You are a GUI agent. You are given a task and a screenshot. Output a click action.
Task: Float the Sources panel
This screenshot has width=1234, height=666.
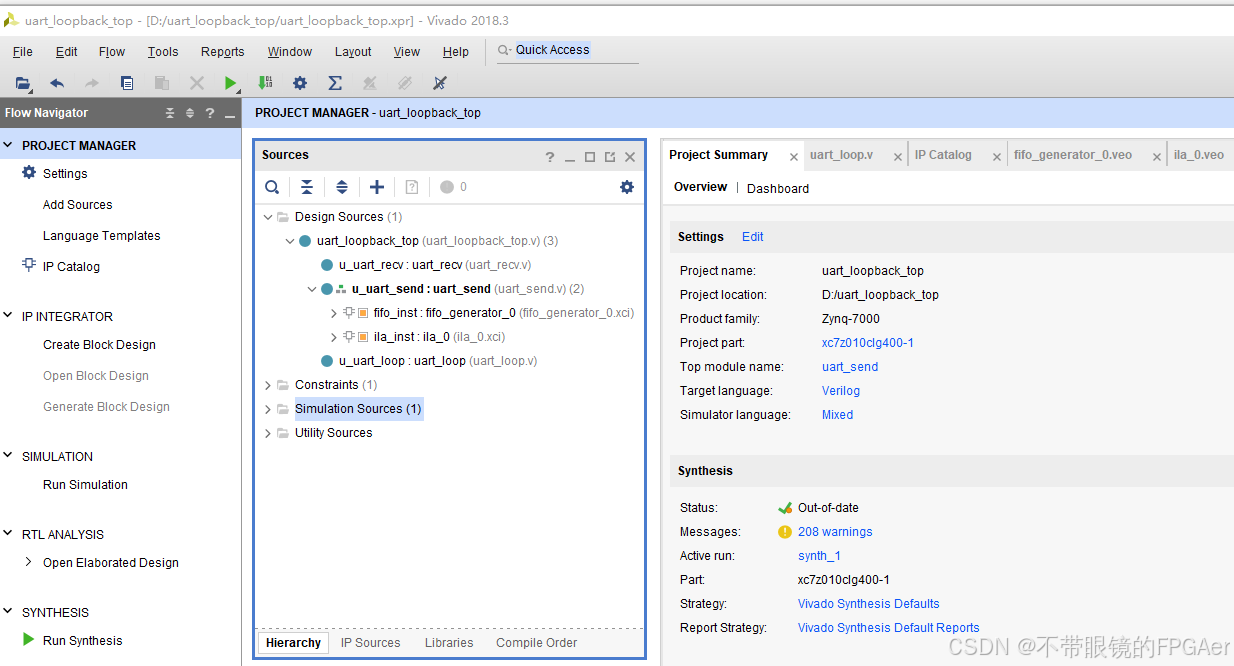[610, 157]
